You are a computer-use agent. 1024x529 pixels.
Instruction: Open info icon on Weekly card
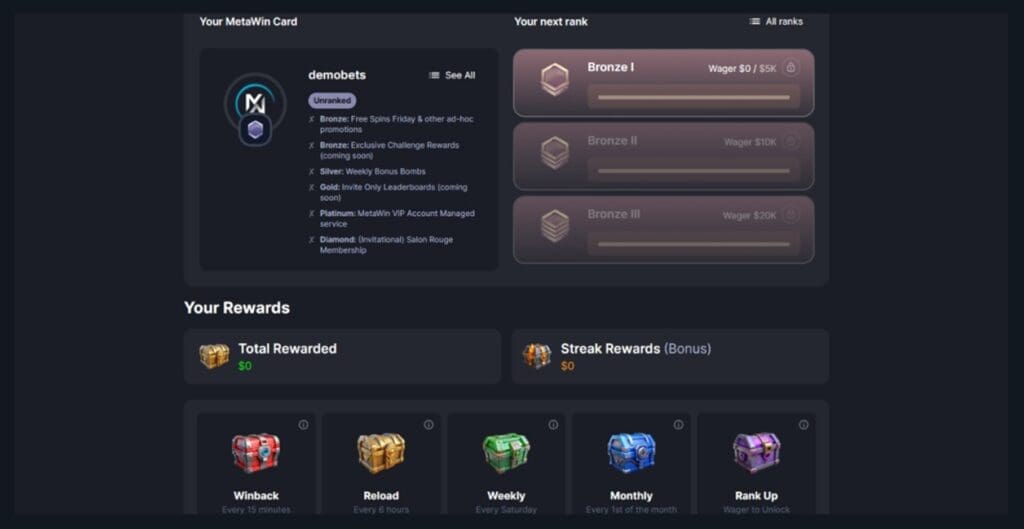pos(553,425)
